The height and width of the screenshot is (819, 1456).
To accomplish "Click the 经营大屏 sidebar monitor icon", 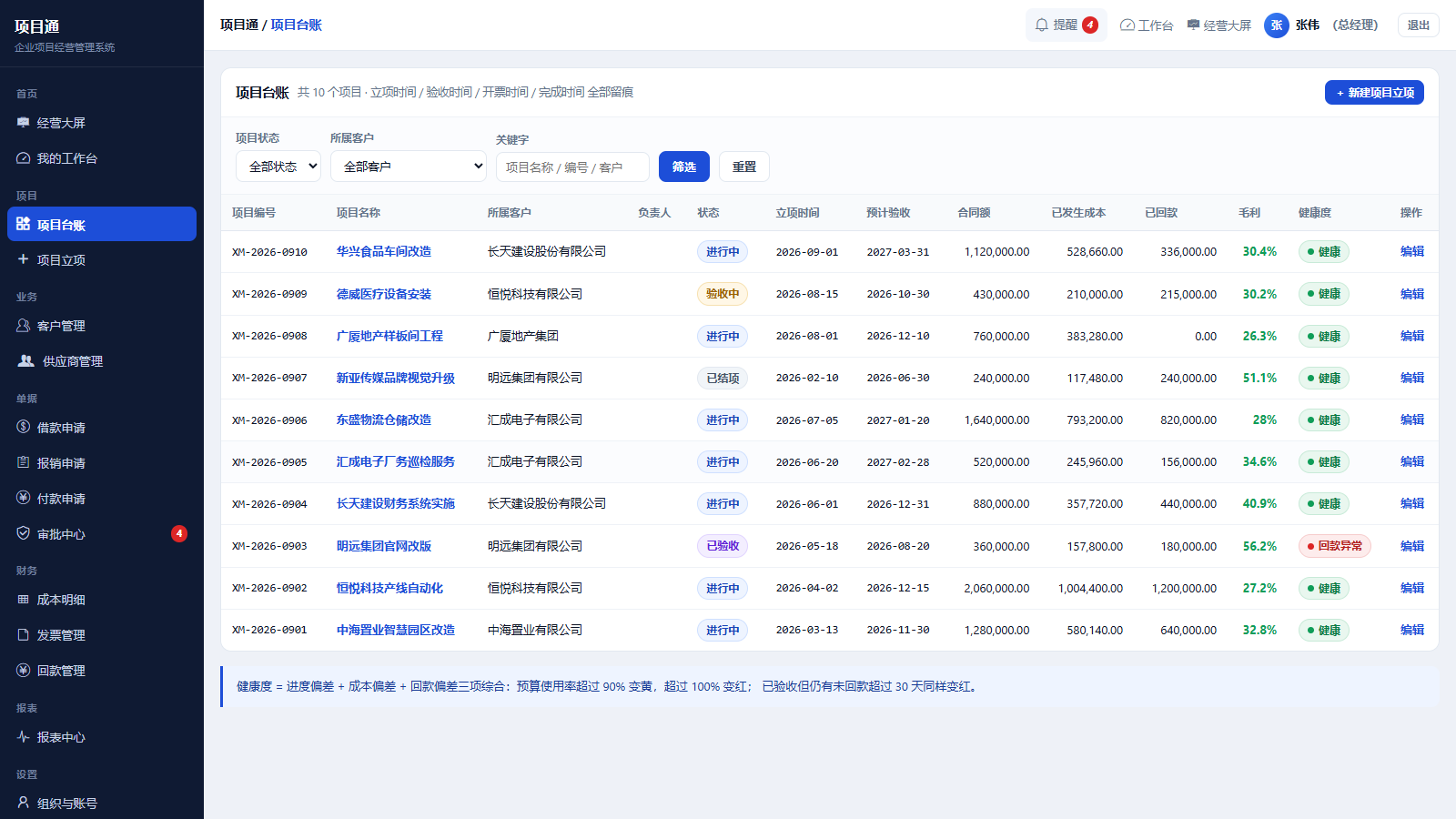I will tap(23, 123).
